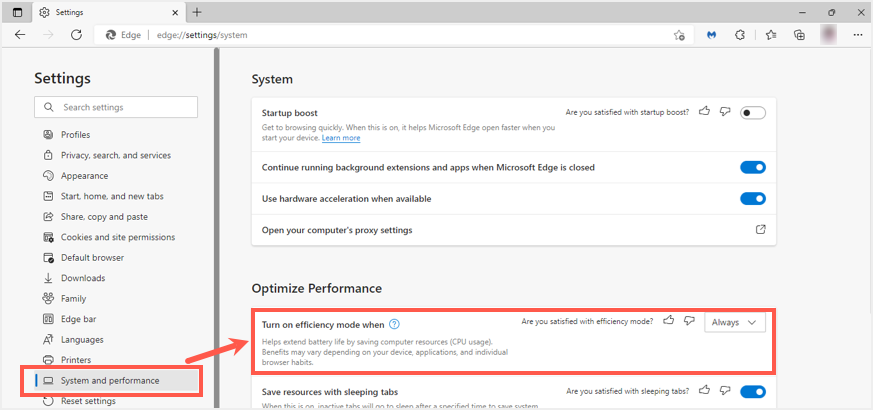Click the Search settings field
873x410 pixels.
(116, 107)
